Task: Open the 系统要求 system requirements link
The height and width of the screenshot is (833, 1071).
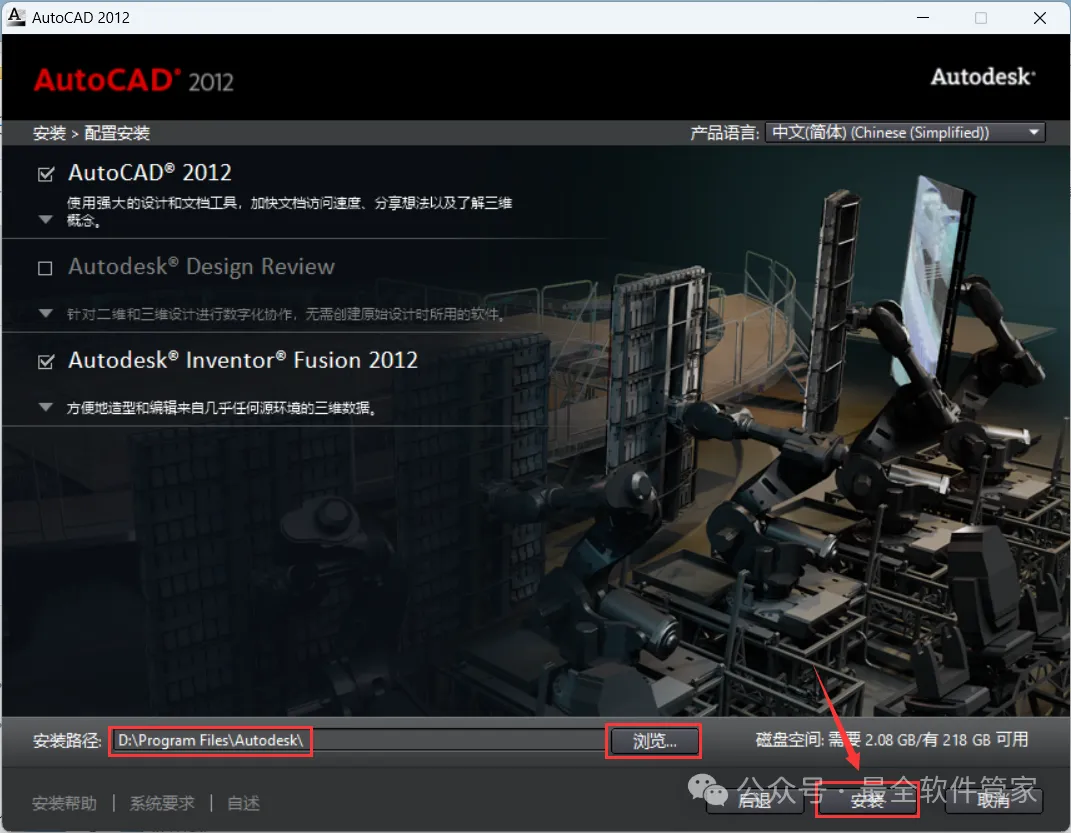Action: 162,804
